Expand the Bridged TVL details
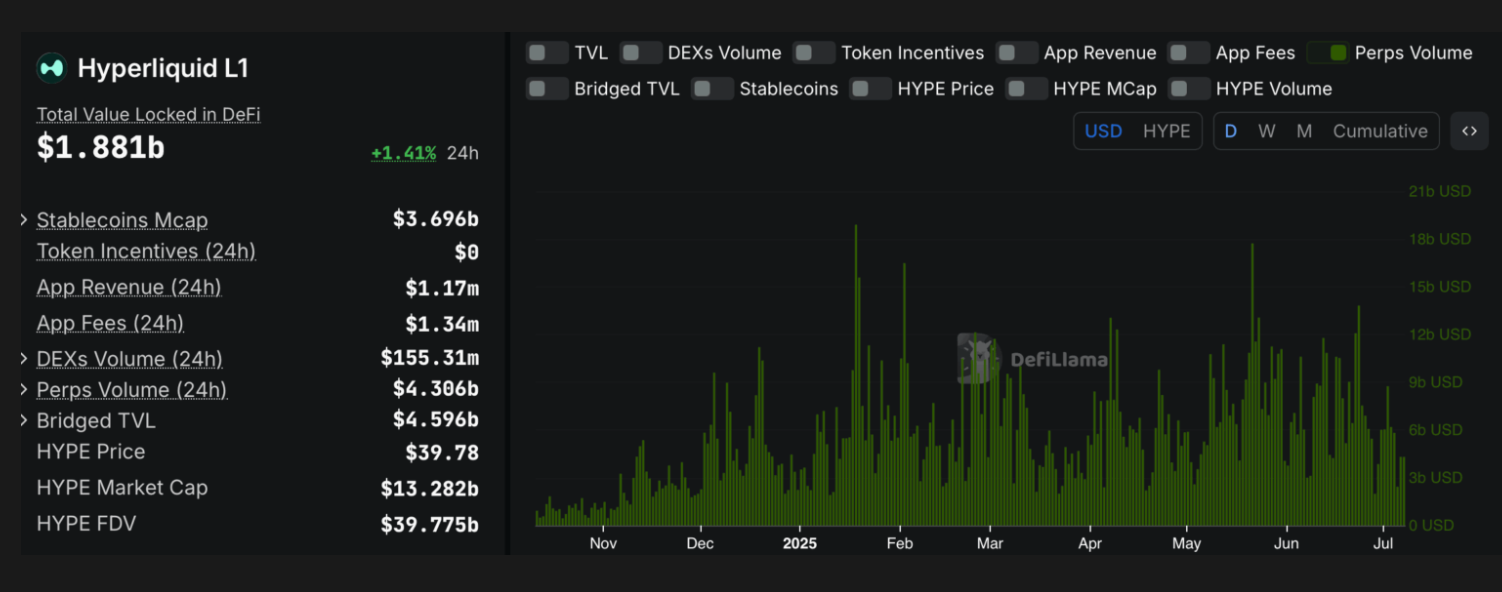The width and height of the screenshot is (1502, 592). click(24, 421)
